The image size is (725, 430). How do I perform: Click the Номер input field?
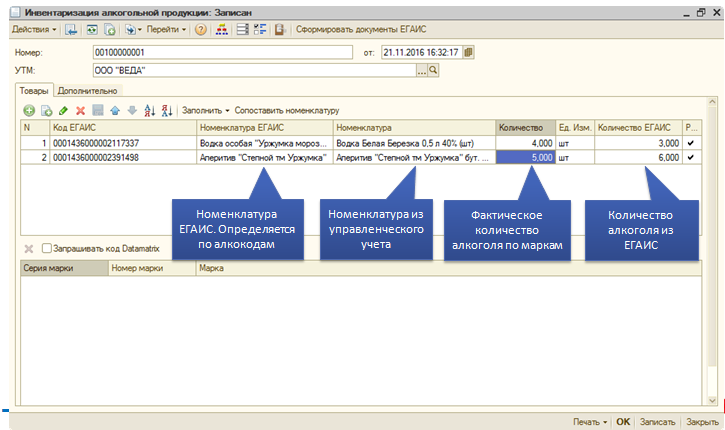pos(223,52)
